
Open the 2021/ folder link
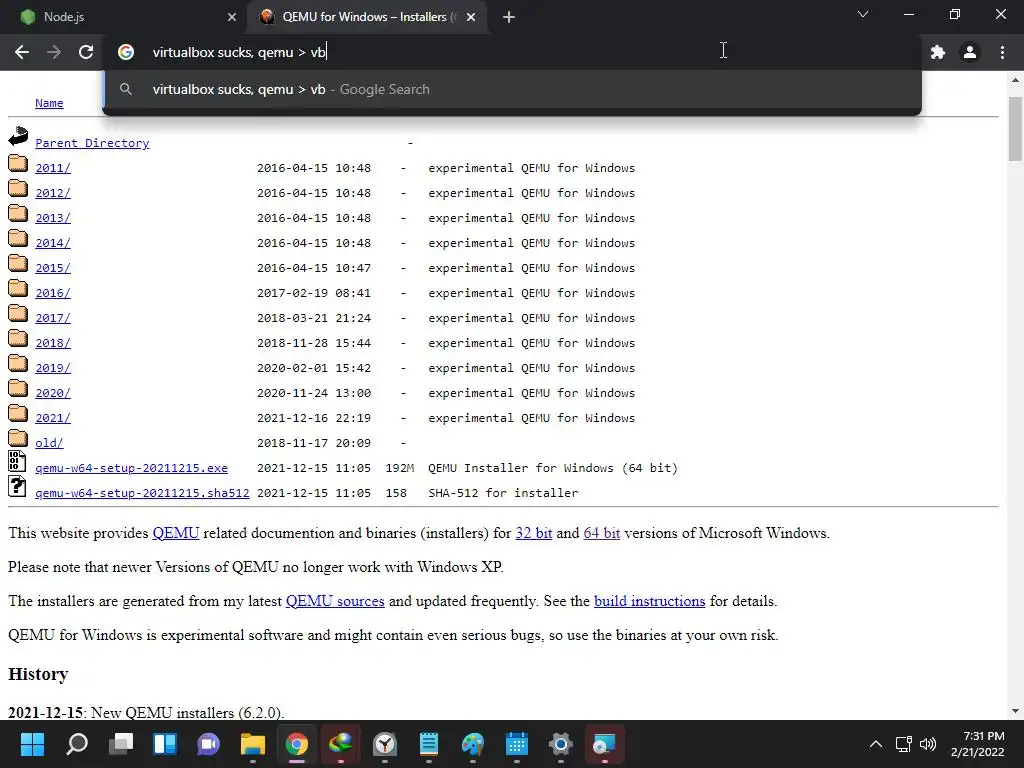pos(53,418)
